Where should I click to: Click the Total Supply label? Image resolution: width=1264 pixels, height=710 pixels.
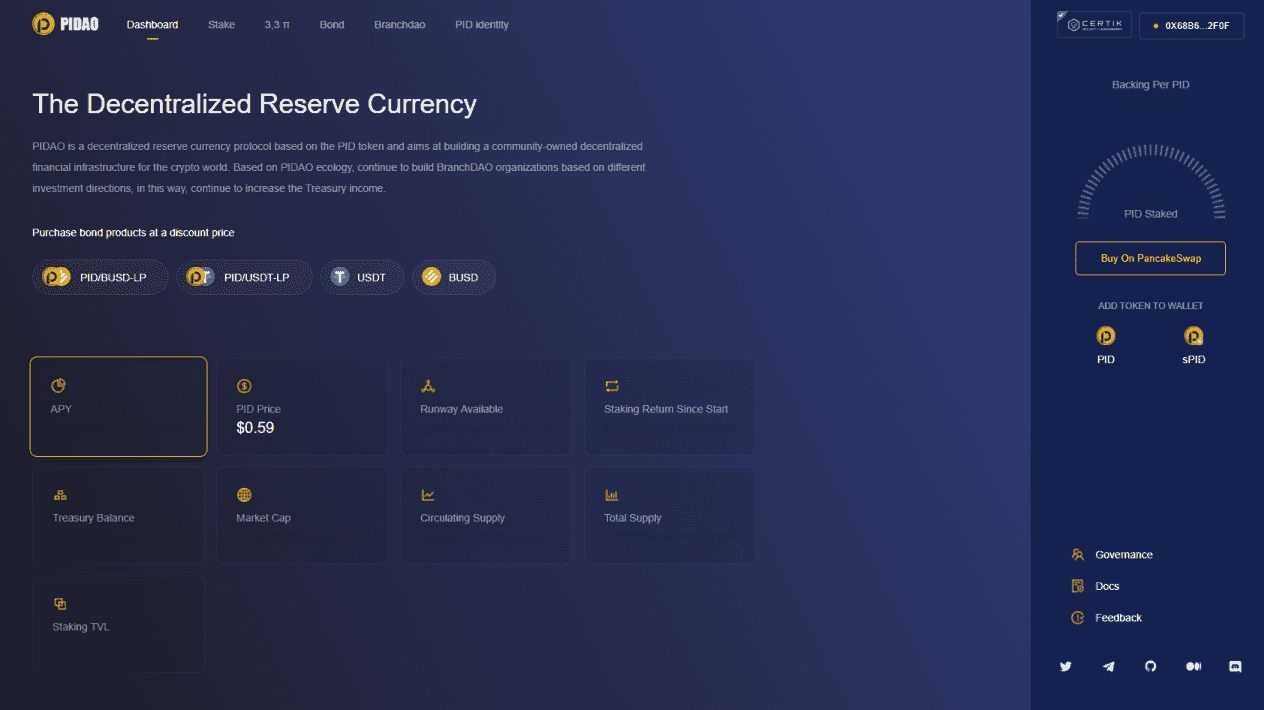[632, 518]
